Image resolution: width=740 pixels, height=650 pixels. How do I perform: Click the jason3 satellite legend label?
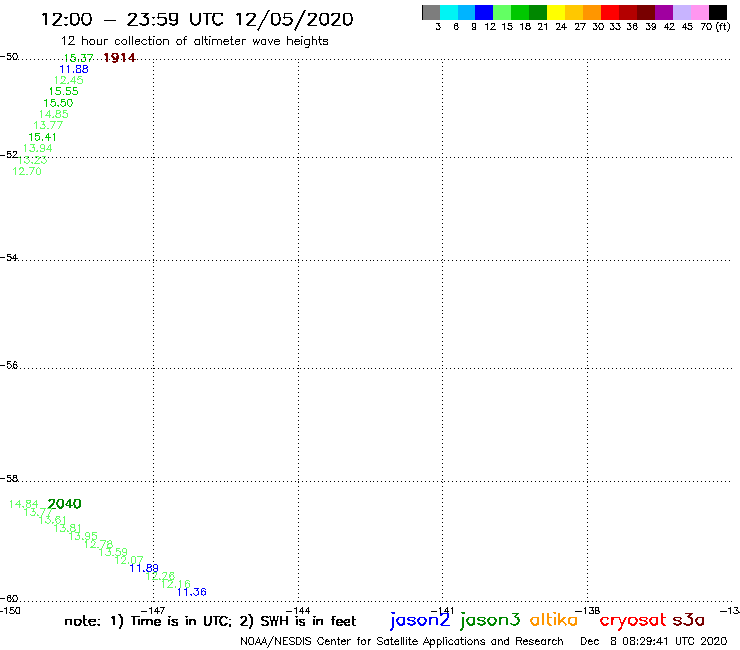tap(490, 620)
